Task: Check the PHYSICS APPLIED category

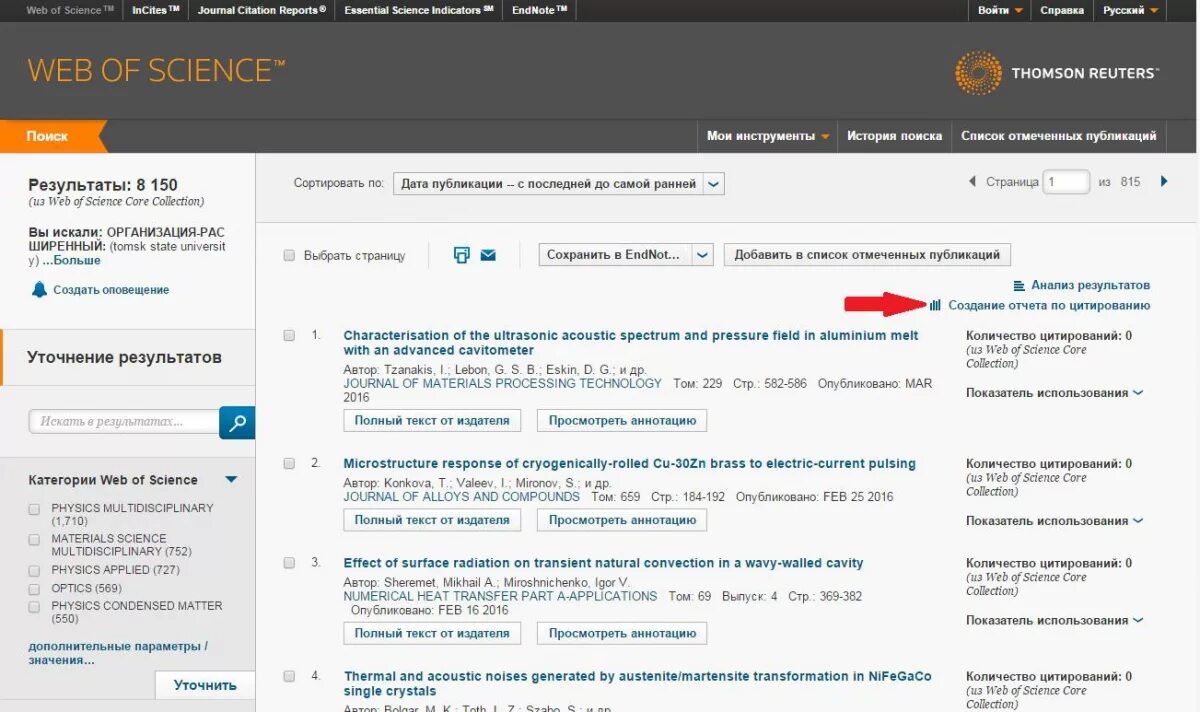Action: coord(35,570)
